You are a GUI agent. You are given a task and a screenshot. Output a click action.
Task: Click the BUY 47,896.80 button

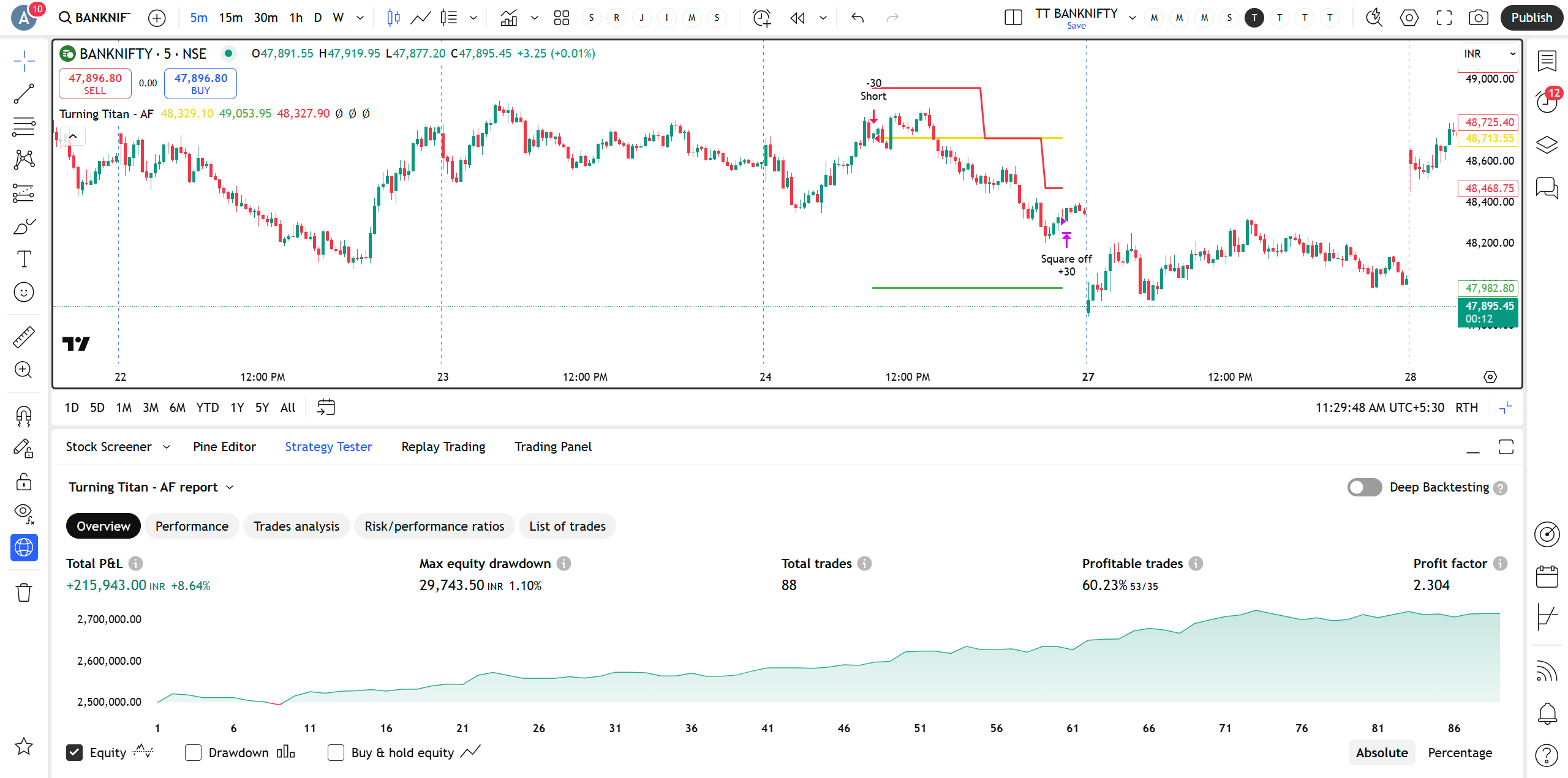tap(200, 83)
